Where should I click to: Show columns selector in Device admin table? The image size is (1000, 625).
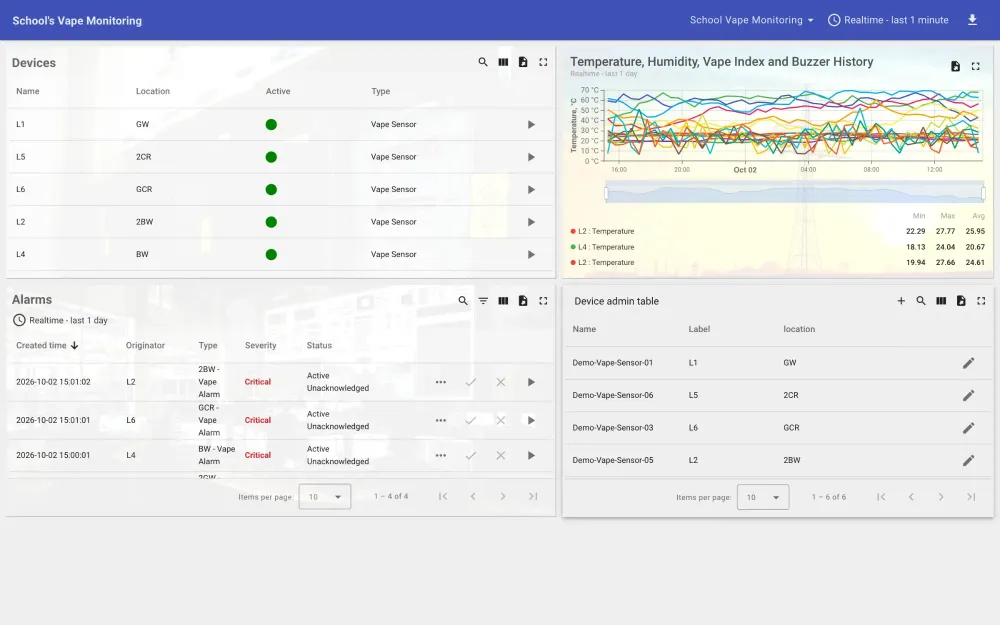pyautogui.click(x=941, y=300)
